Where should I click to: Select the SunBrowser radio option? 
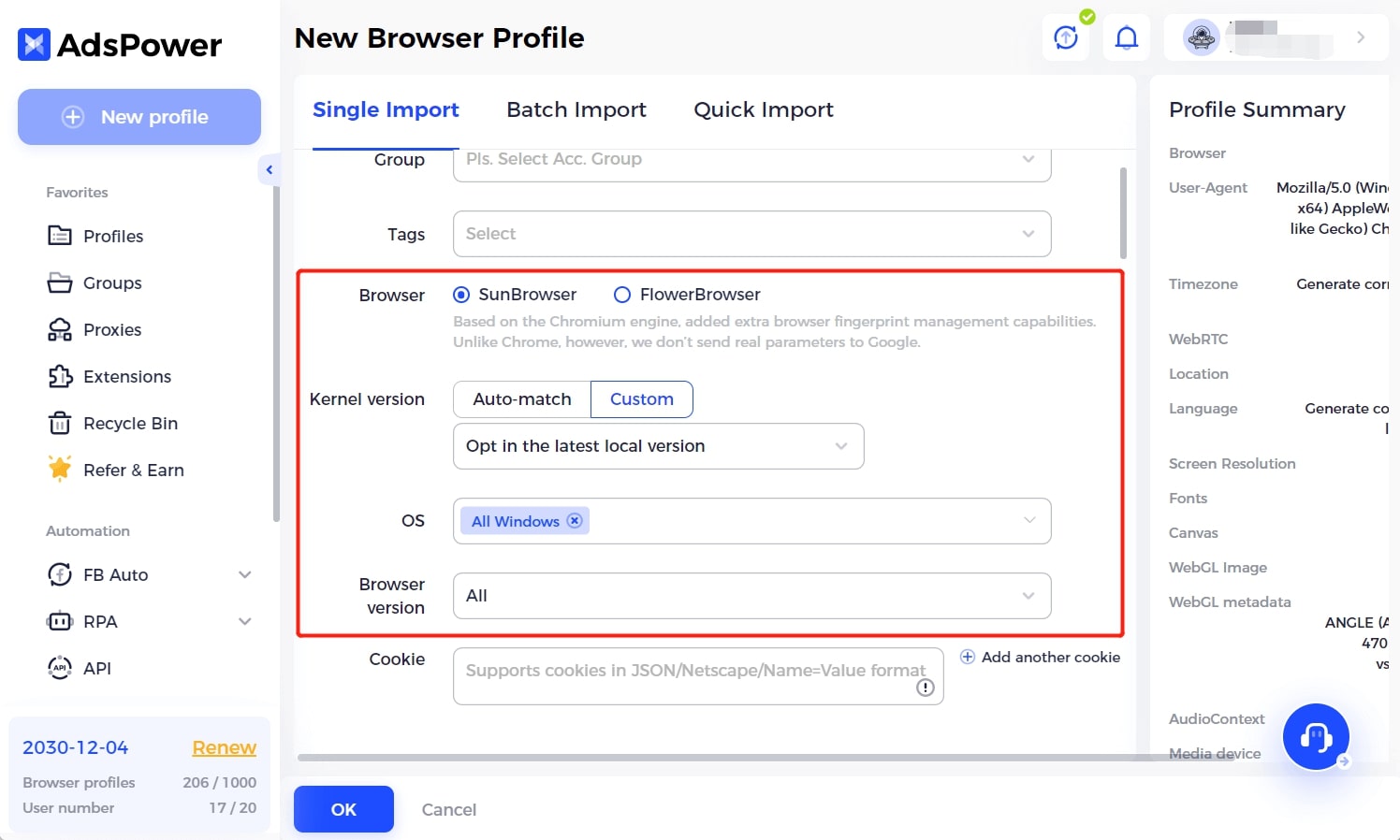[461, 295]
